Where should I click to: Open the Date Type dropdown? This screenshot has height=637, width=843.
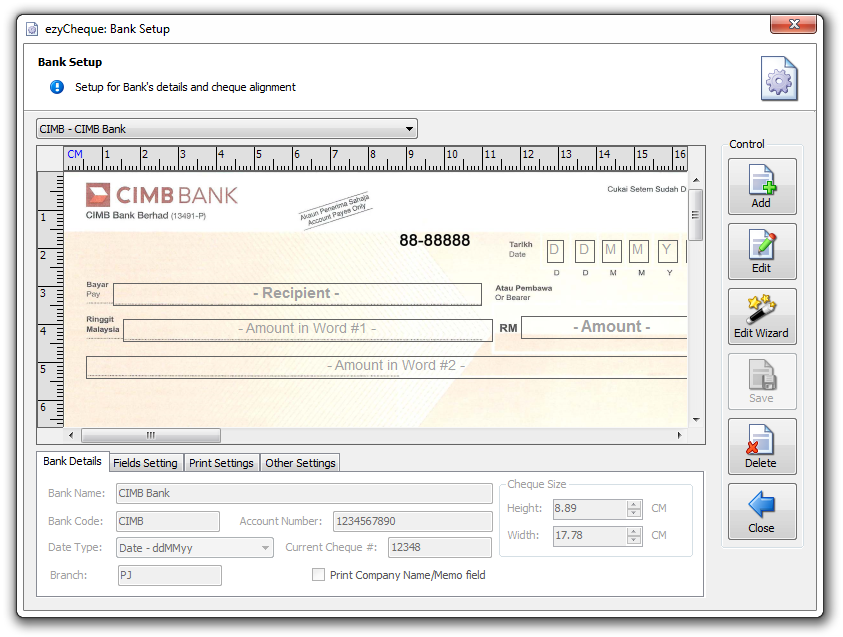(195, 548)
